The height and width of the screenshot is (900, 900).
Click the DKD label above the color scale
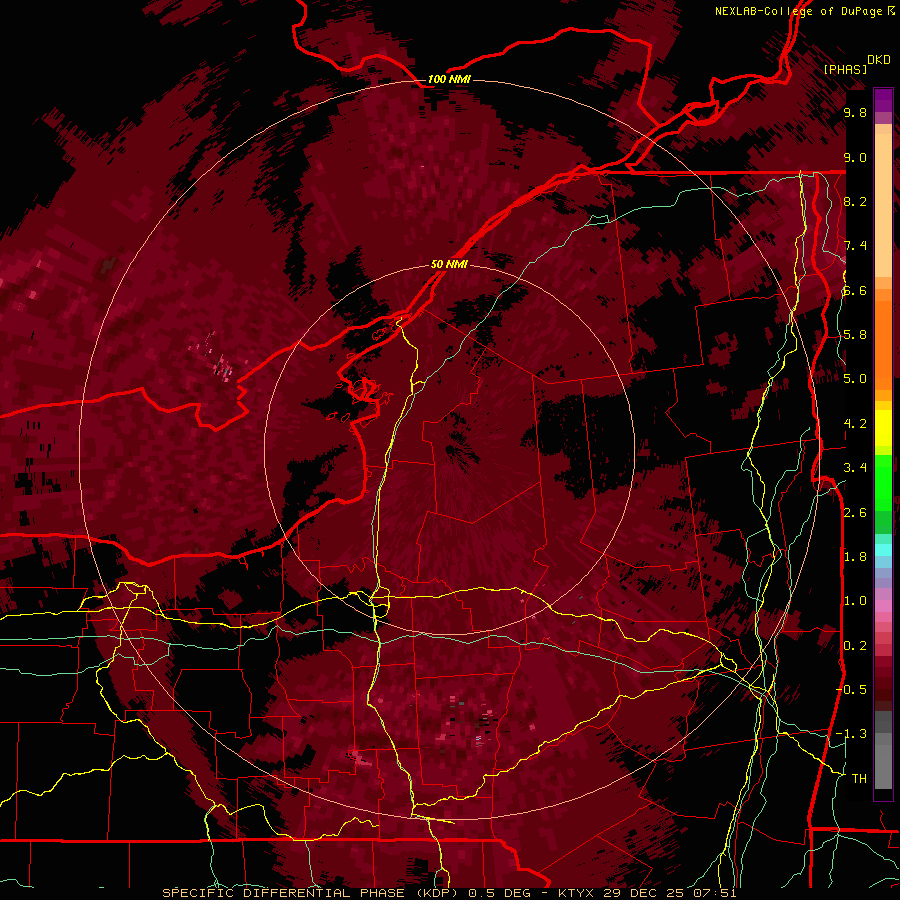coord(879,60)
